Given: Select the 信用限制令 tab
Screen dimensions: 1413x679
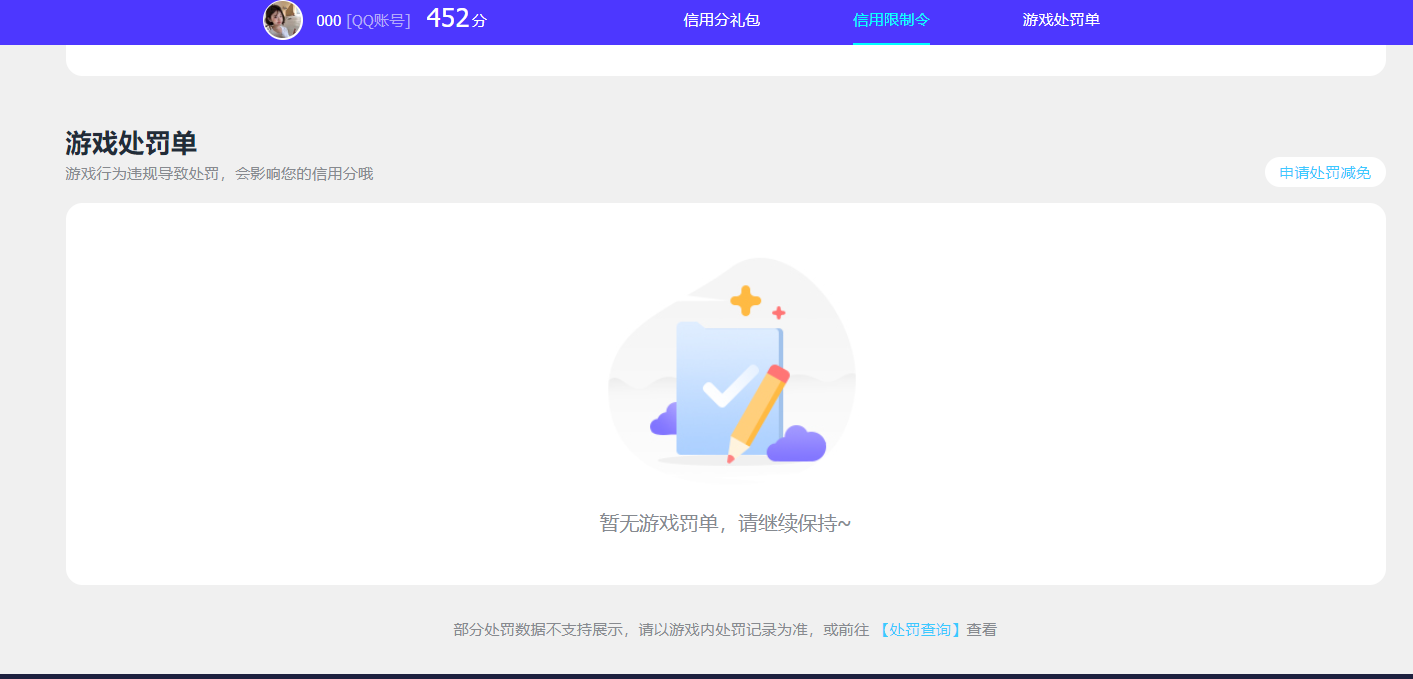Looking at the screenshot, I should click(x=890, y=19).
